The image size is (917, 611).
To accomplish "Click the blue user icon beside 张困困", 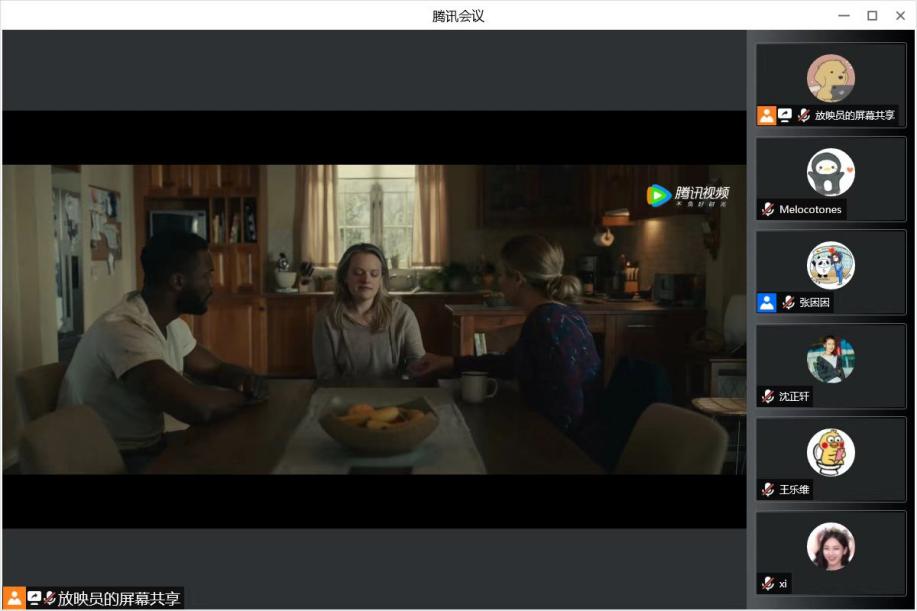I will point(767,302).
